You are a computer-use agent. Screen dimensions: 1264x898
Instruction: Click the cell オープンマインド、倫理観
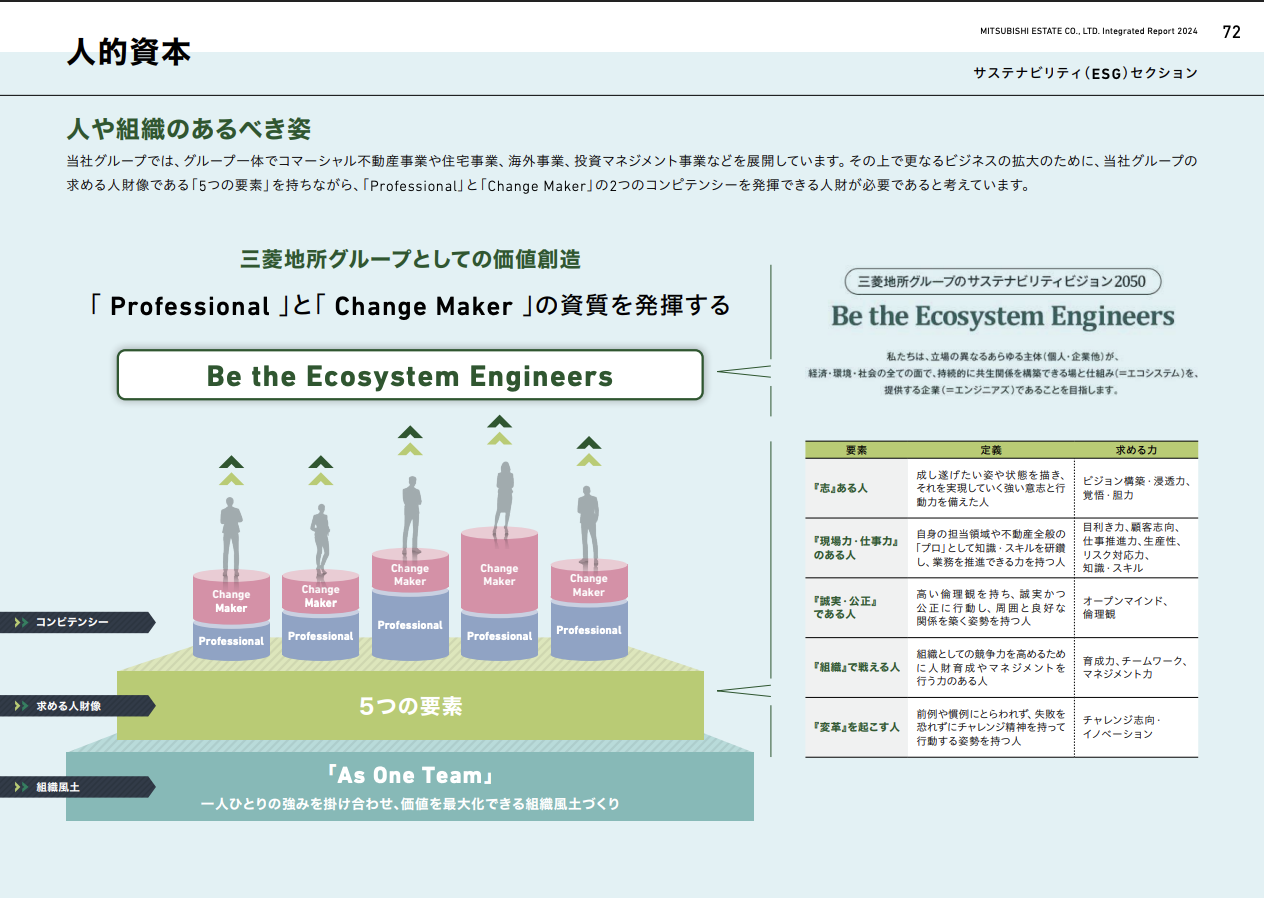click(1126, 608)
